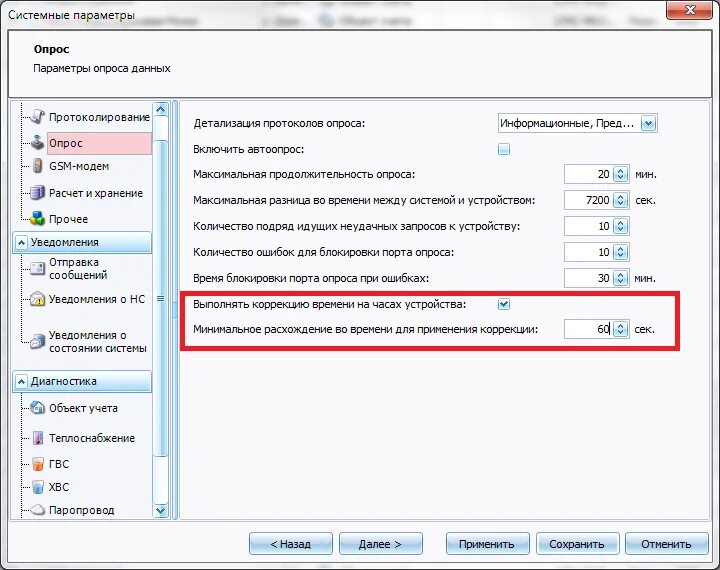Select Паропровод diagnostics item
720x570 pixels.
81,510
